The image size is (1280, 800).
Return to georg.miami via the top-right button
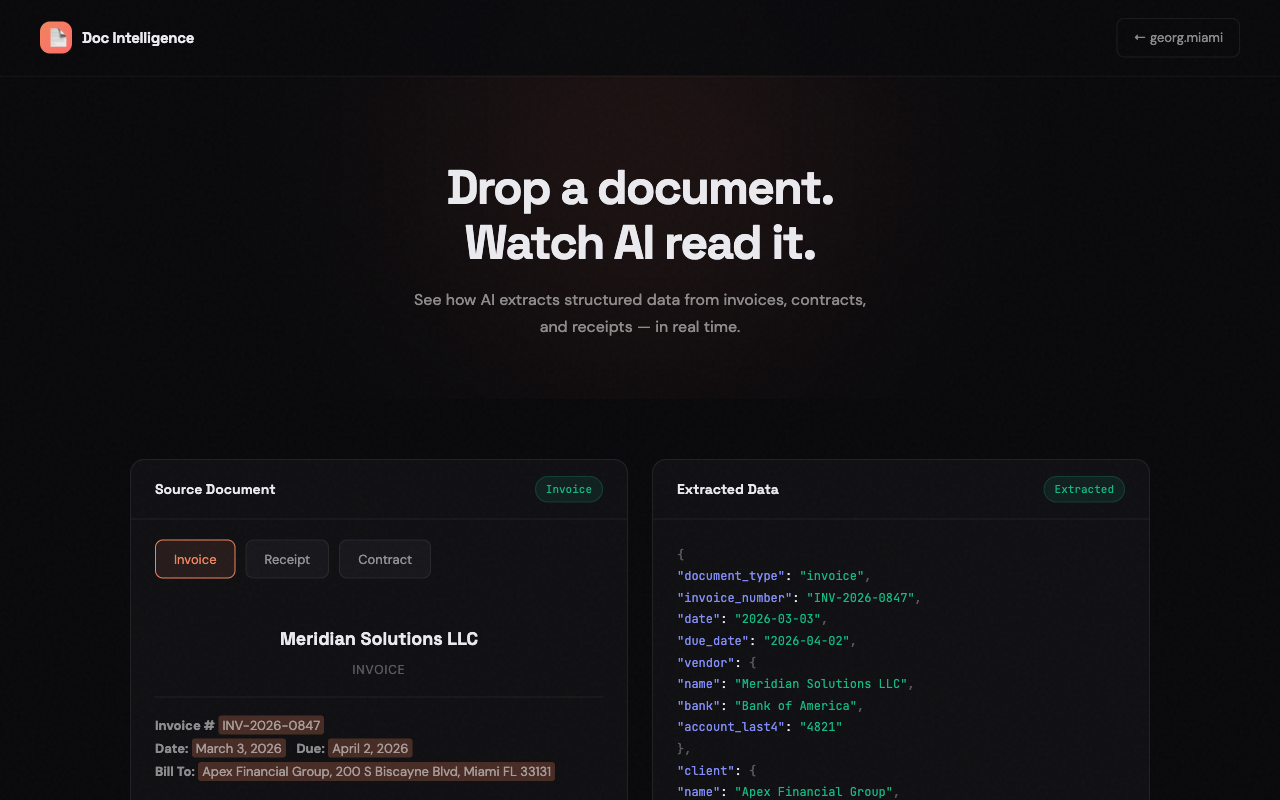click(x=1178, y=37)
